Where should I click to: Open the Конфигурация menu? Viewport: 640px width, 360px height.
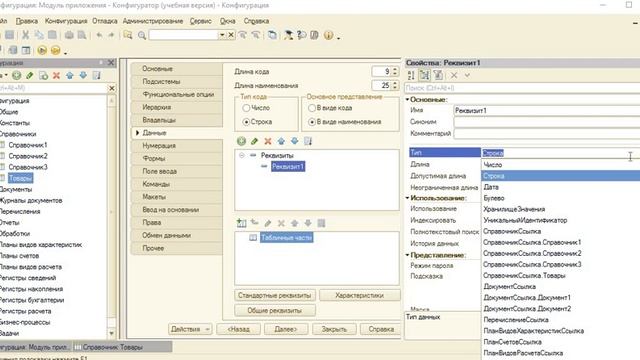pyautogui.click(x=66, y=21)
